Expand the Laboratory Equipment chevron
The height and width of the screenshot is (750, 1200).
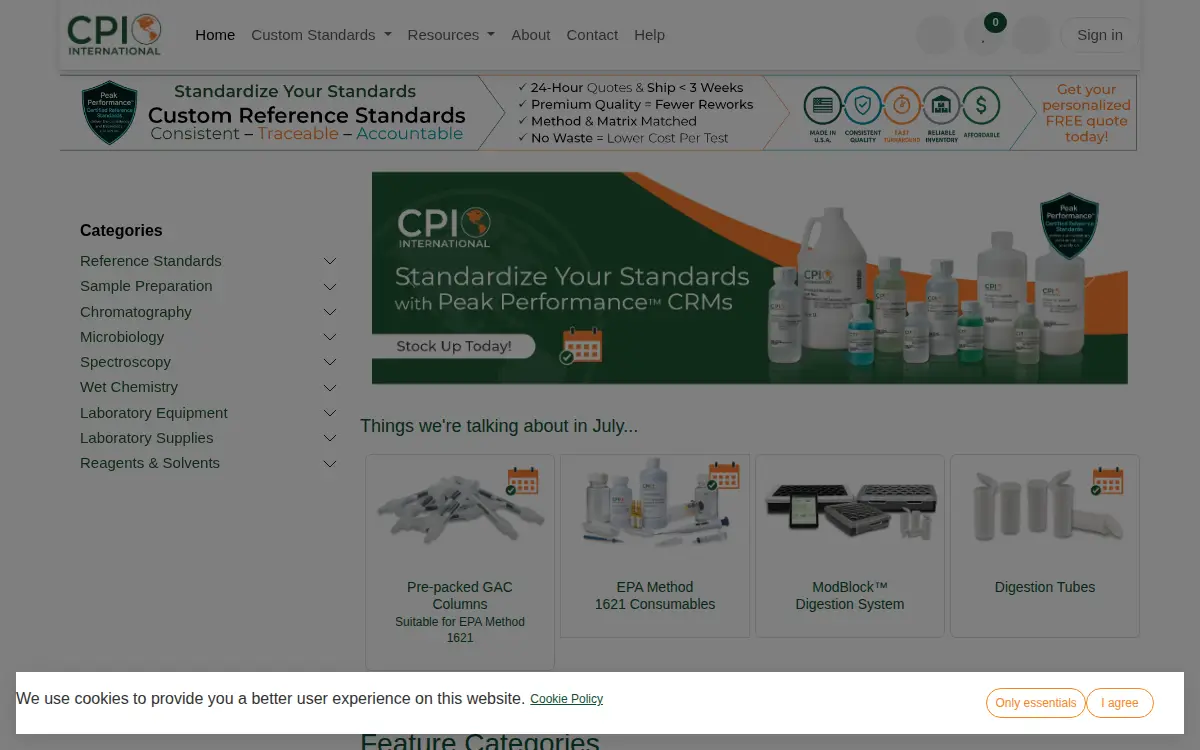click(330, 413)
